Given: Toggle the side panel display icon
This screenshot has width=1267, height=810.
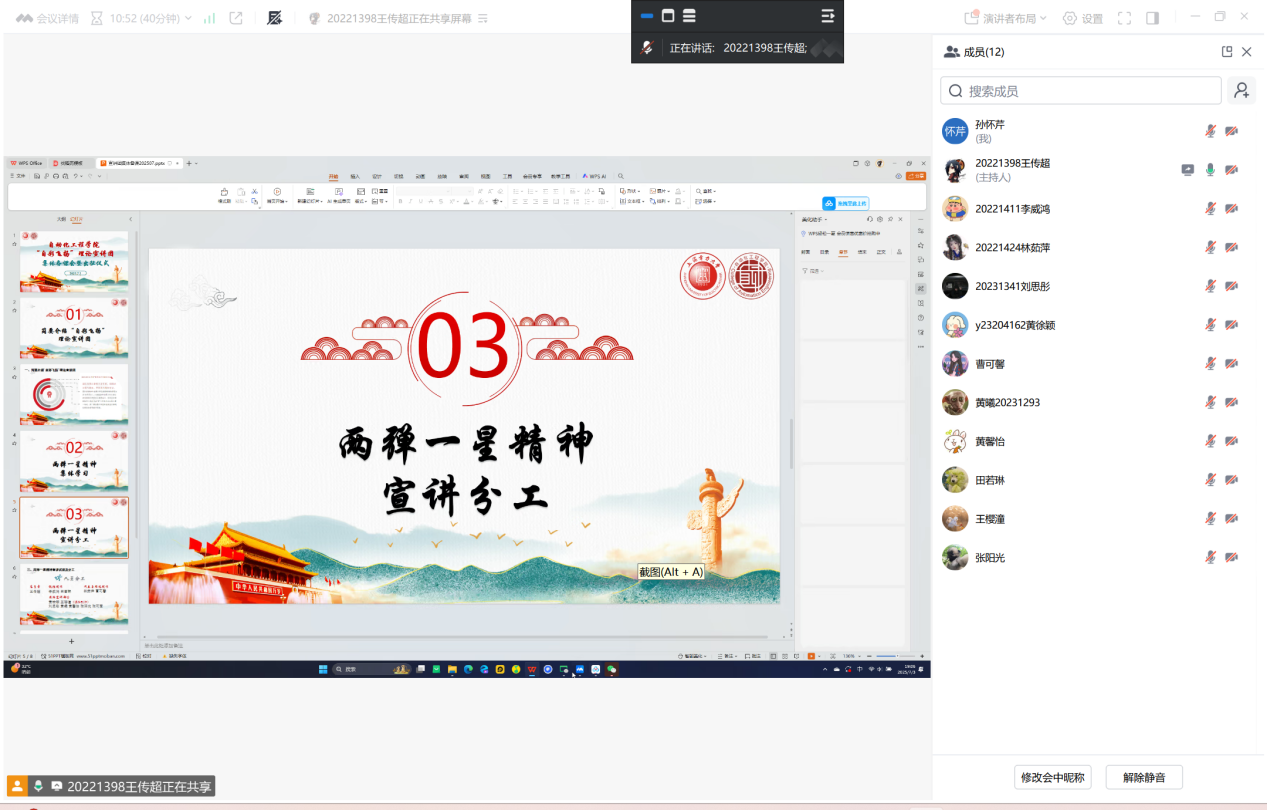Looking at the screenshot, I should (1152, 18).
